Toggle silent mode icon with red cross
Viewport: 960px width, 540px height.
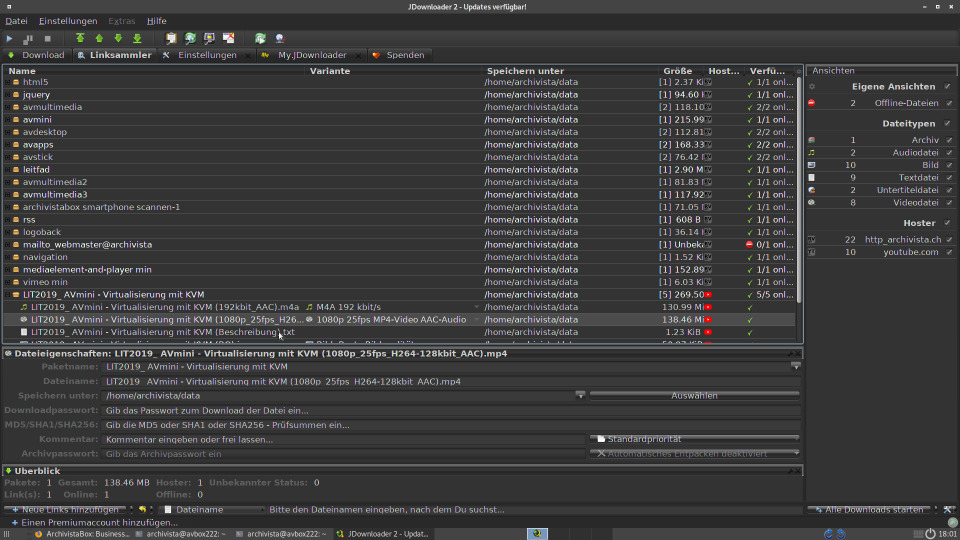tap(228, 39)
